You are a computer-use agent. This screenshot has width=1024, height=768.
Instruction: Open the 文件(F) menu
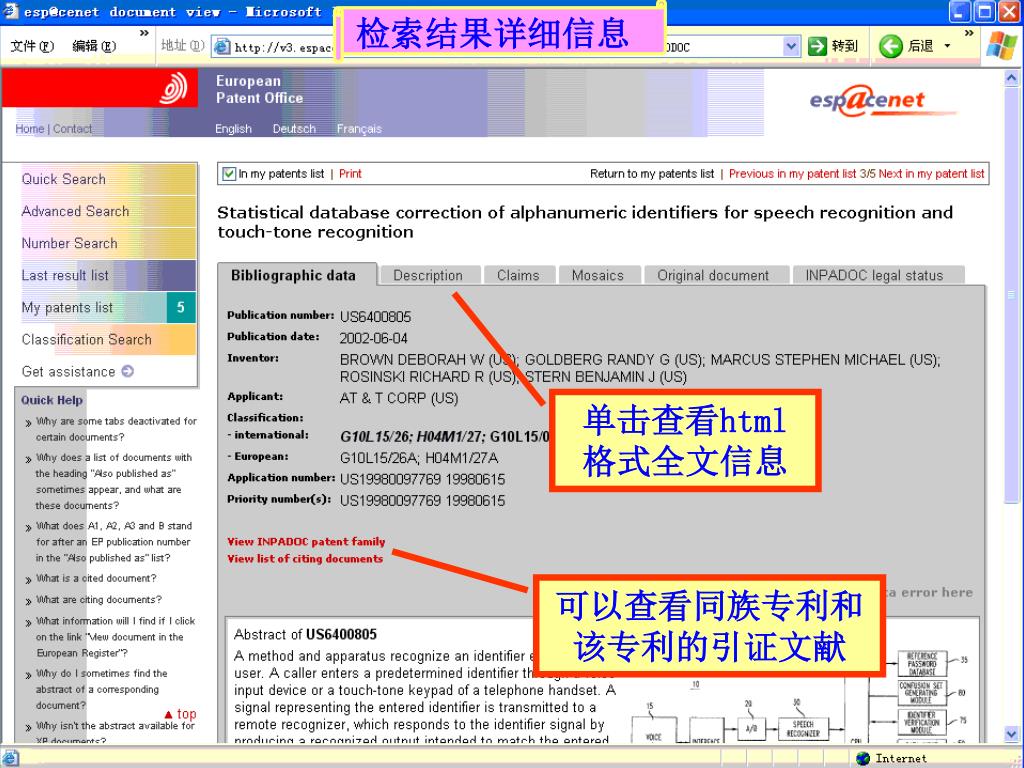32,46
